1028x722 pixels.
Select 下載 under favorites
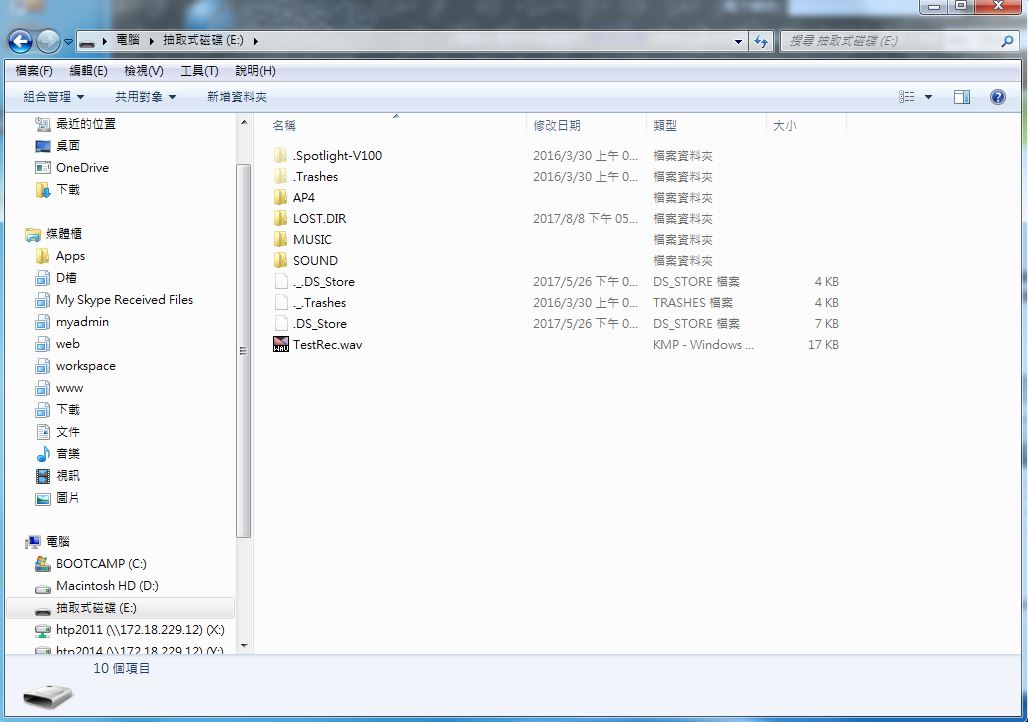(68, 190)
